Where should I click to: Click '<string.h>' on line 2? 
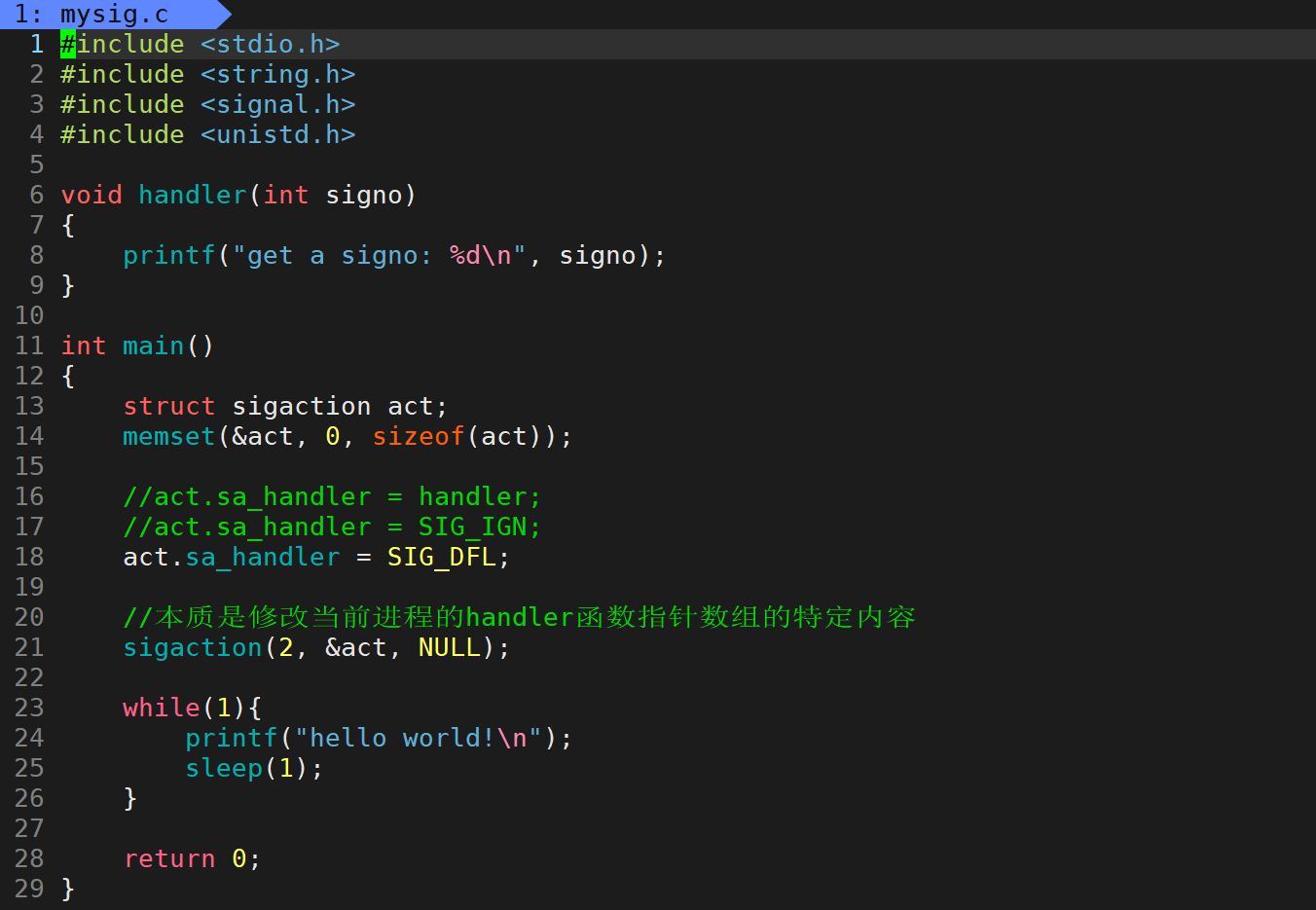(x=278, y=75)
